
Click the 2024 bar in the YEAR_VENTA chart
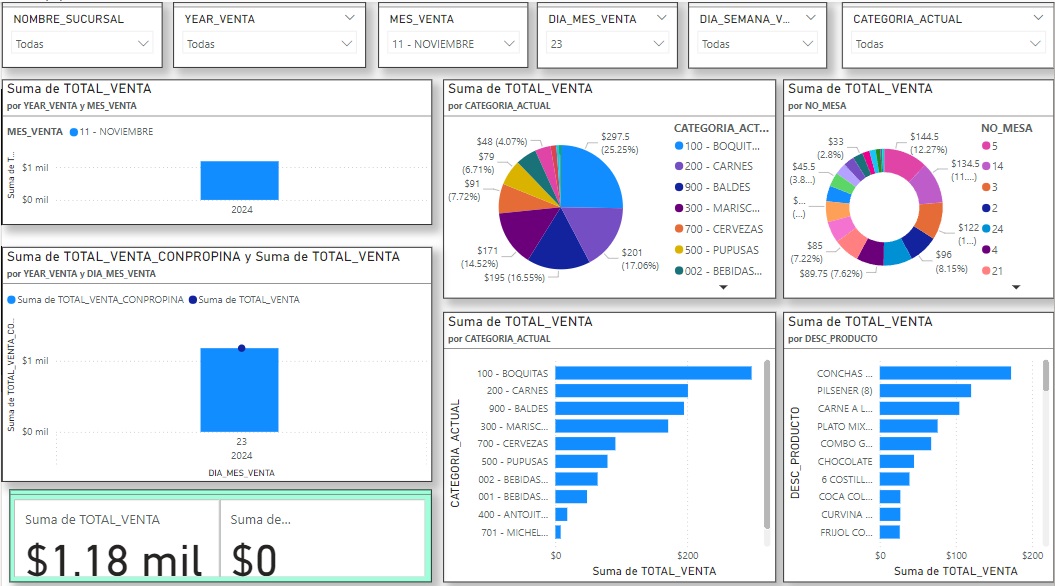(239, 180)
